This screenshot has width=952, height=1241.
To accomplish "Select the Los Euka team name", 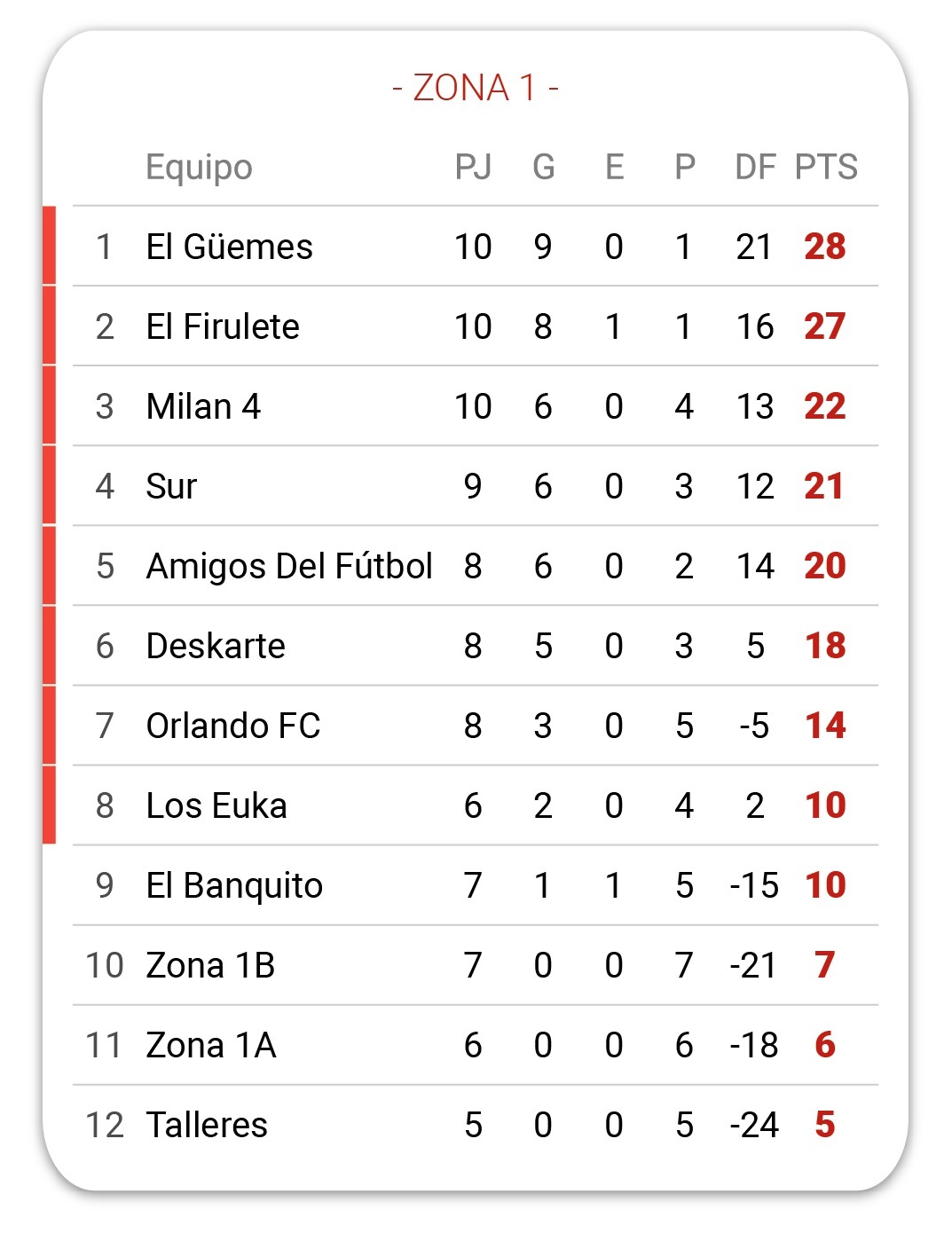I will (216, 805).
